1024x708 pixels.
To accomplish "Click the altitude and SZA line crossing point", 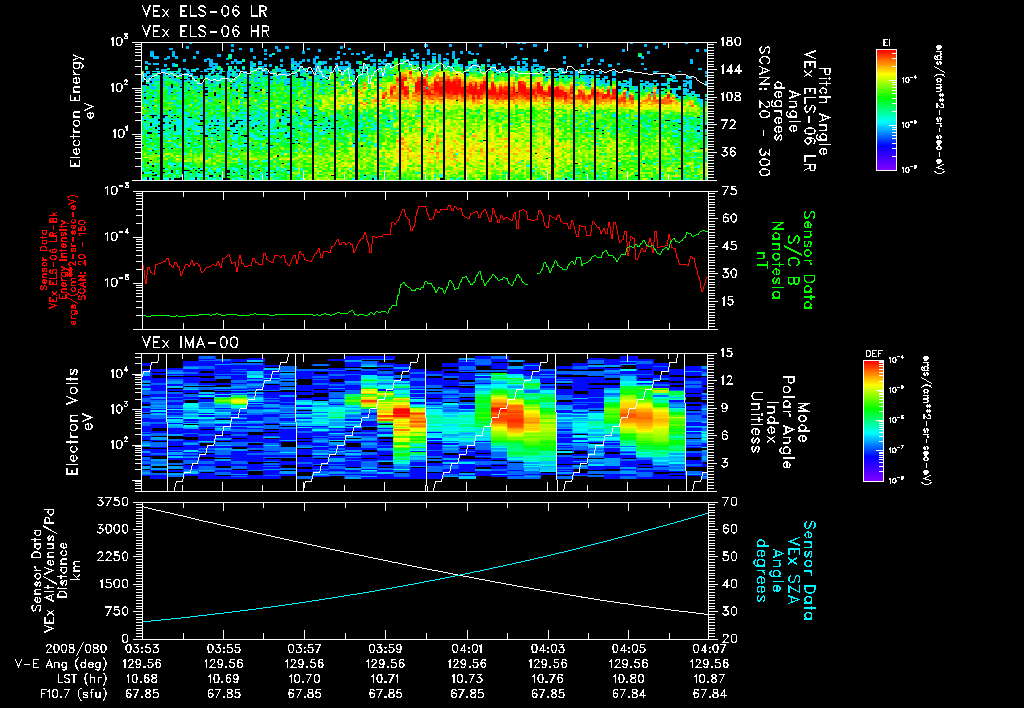I will [x=461, y=575].
